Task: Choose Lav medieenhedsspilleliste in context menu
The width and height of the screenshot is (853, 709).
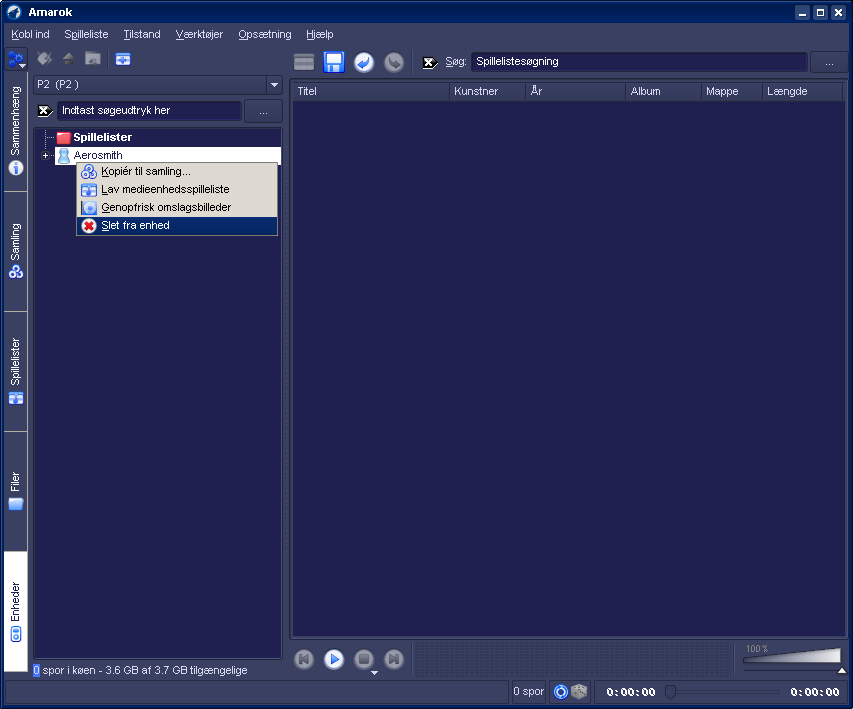Action: pos(177,190)
